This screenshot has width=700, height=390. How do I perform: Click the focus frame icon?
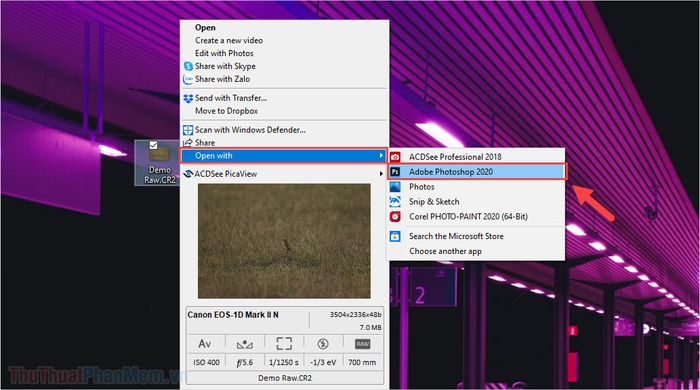tap(284, 344)
